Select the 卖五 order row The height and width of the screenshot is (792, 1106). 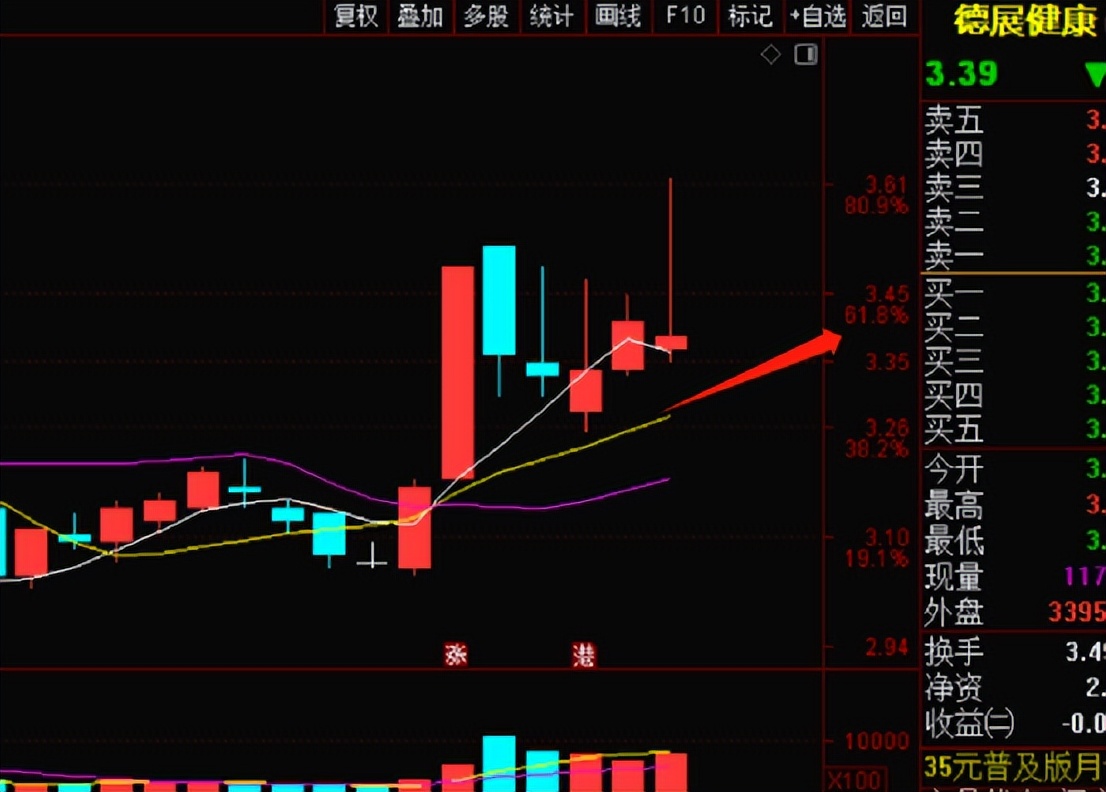1014,120
